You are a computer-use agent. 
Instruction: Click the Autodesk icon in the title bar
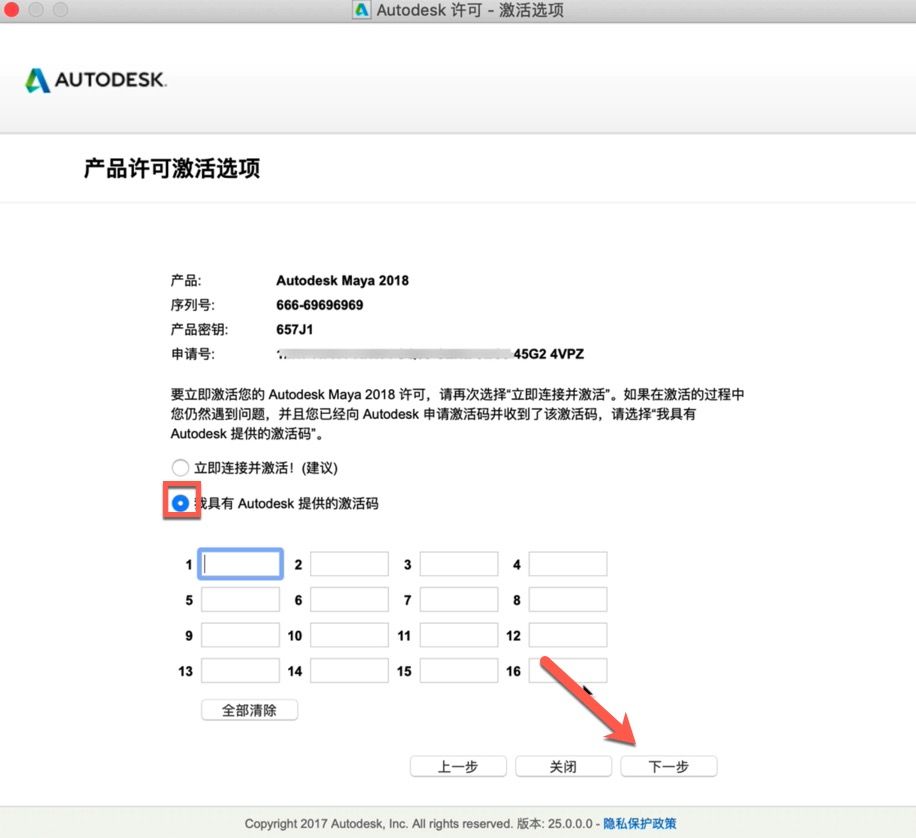coord(362,10)
